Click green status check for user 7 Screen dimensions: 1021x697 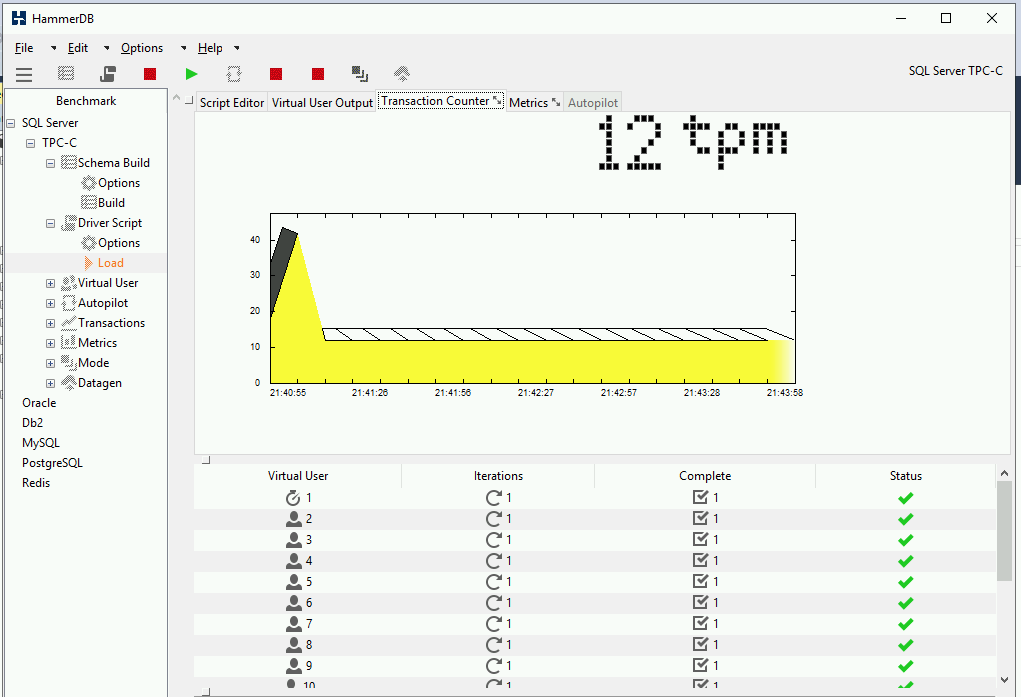pos(905,624)
